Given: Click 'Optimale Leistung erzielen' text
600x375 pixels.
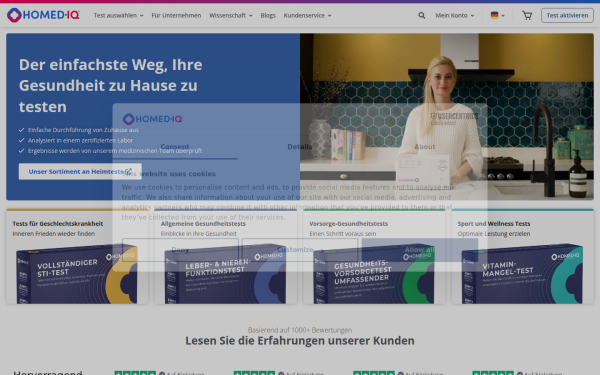Looking at the screenshot, I should (x=494, y=233).
